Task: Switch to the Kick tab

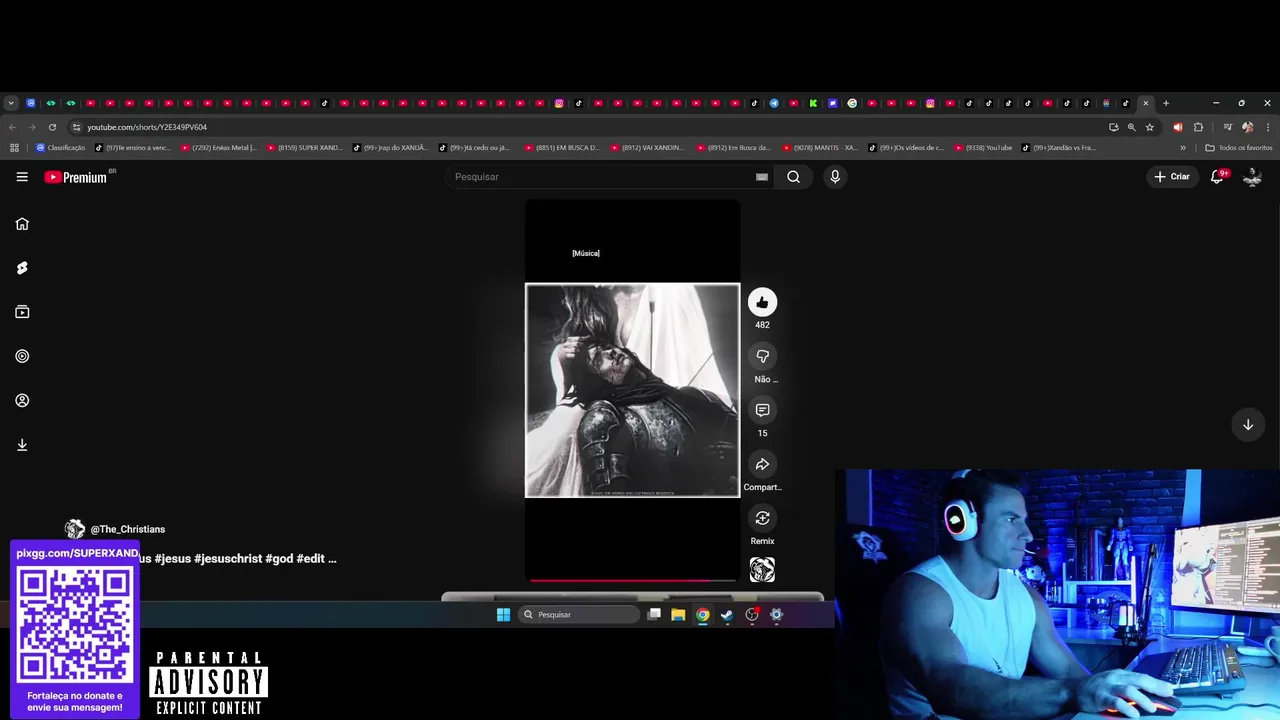Action: click(813, 103)
